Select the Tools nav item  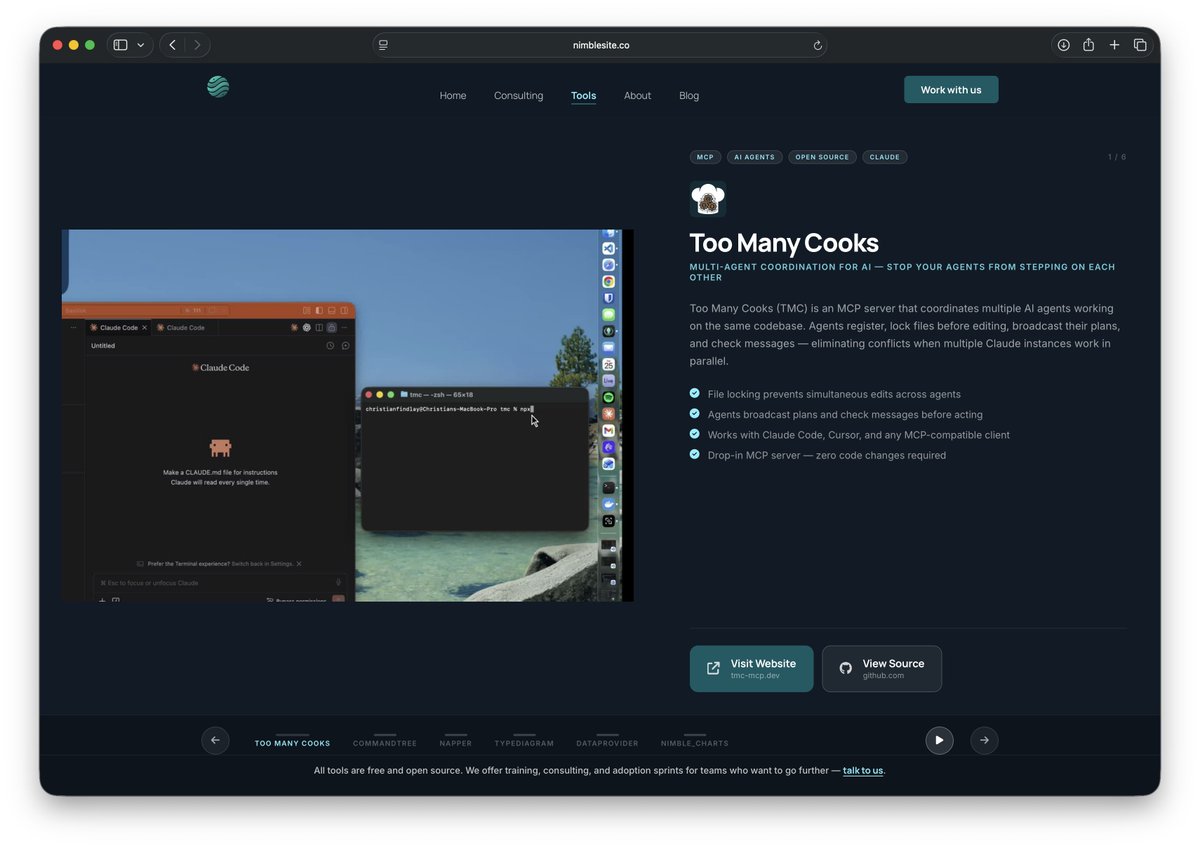(x=584, y=96)
